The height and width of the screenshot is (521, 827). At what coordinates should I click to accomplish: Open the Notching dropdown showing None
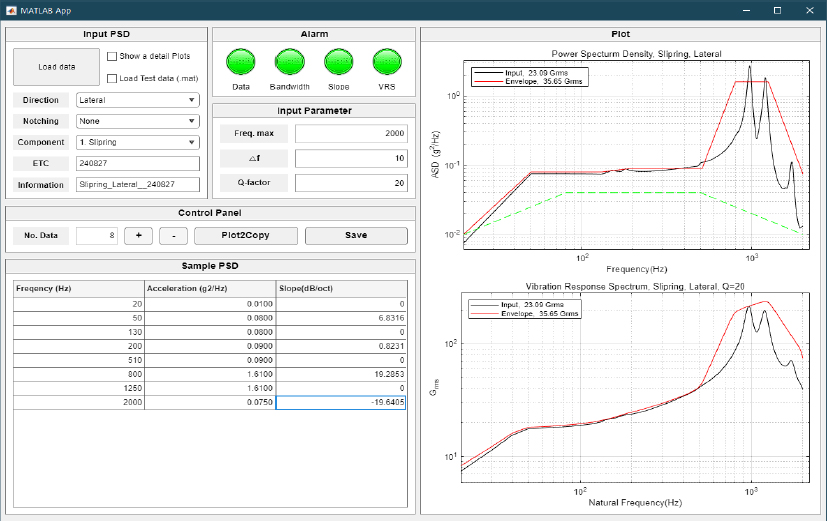click(138, 121)
